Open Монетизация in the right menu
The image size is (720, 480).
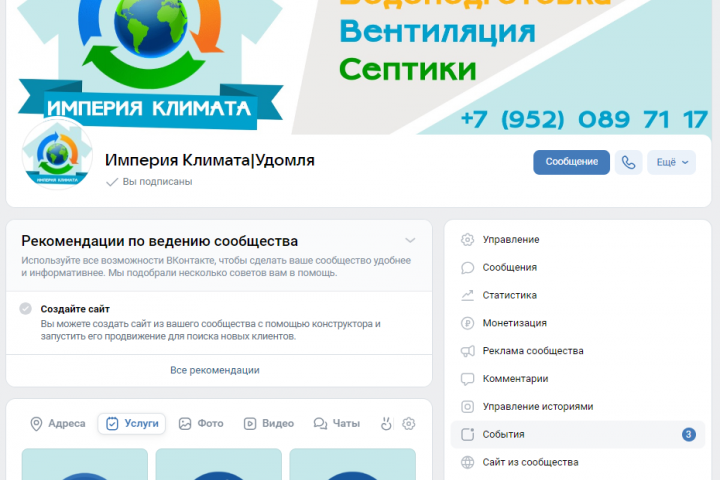[x=578, y=323]
